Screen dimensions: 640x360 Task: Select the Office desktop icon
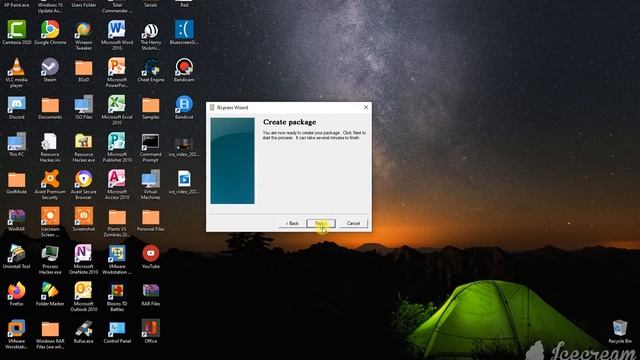click(151, 329)
